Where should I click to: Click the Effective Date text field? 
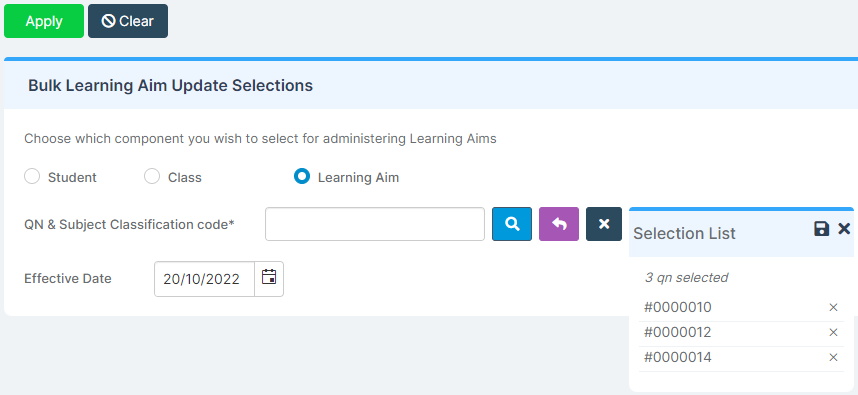205,279
